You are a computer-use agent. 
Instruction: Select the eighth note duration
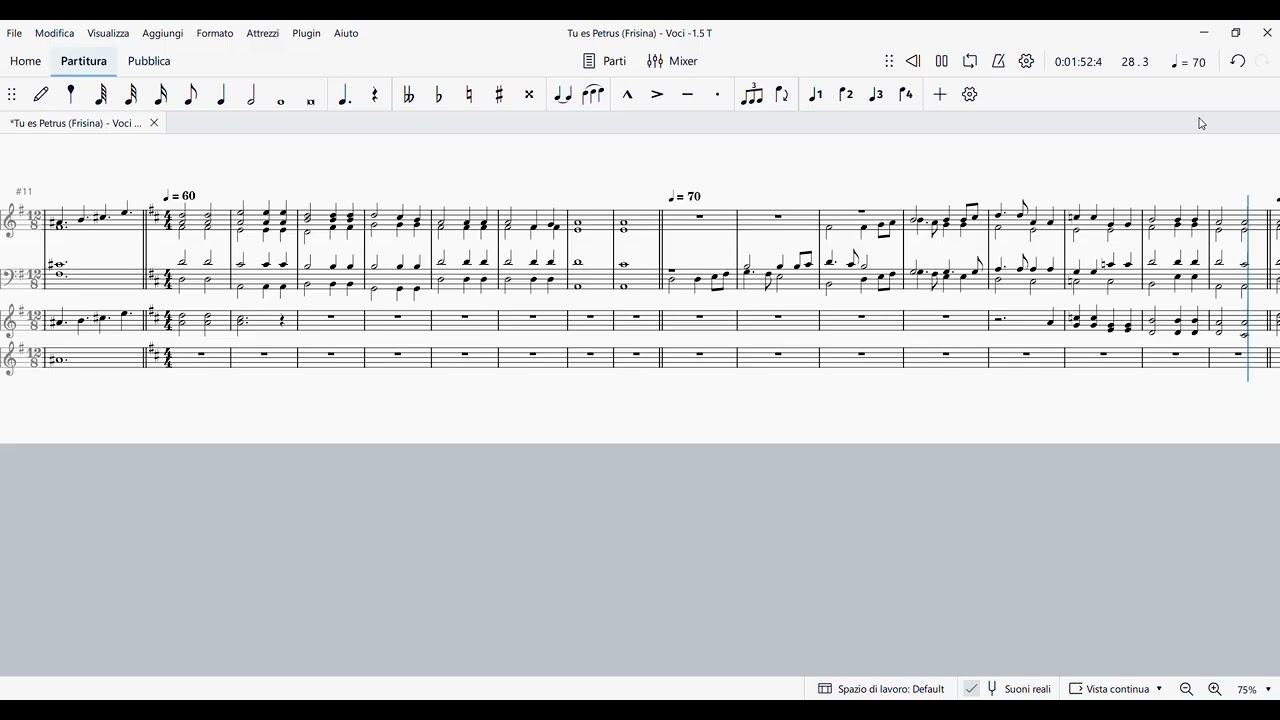[x=191, y=94]
